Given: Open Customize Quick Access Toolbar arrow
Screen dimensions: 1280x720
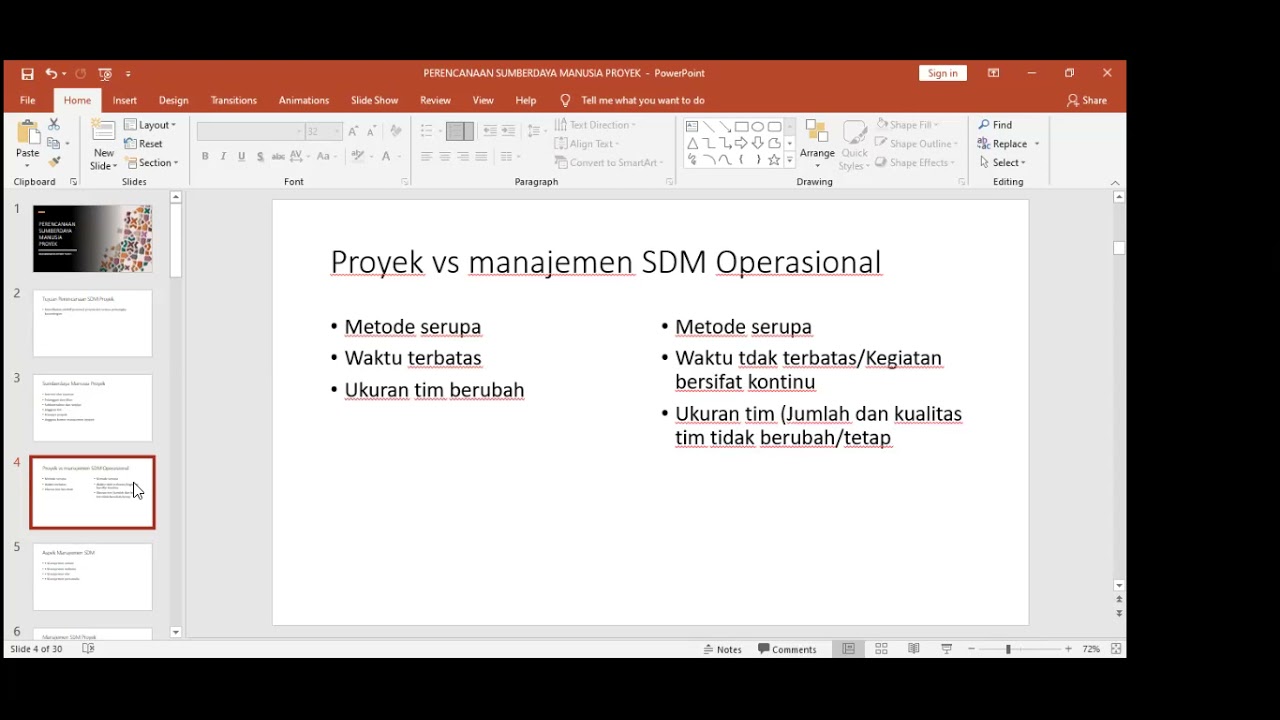Looking at the screenshot, I should (x=128, y=73).
